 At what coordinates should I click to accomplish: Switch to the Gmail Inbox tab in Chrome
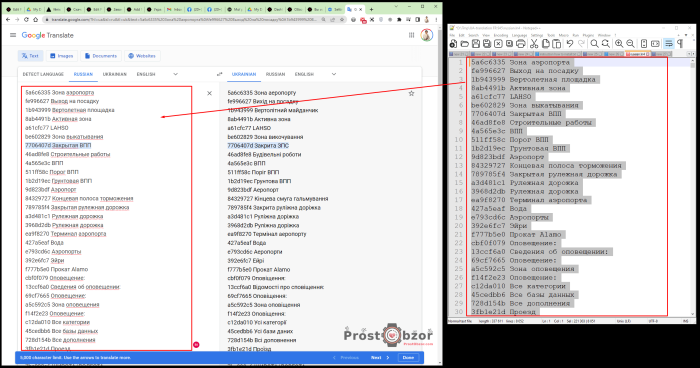point(174,9)
